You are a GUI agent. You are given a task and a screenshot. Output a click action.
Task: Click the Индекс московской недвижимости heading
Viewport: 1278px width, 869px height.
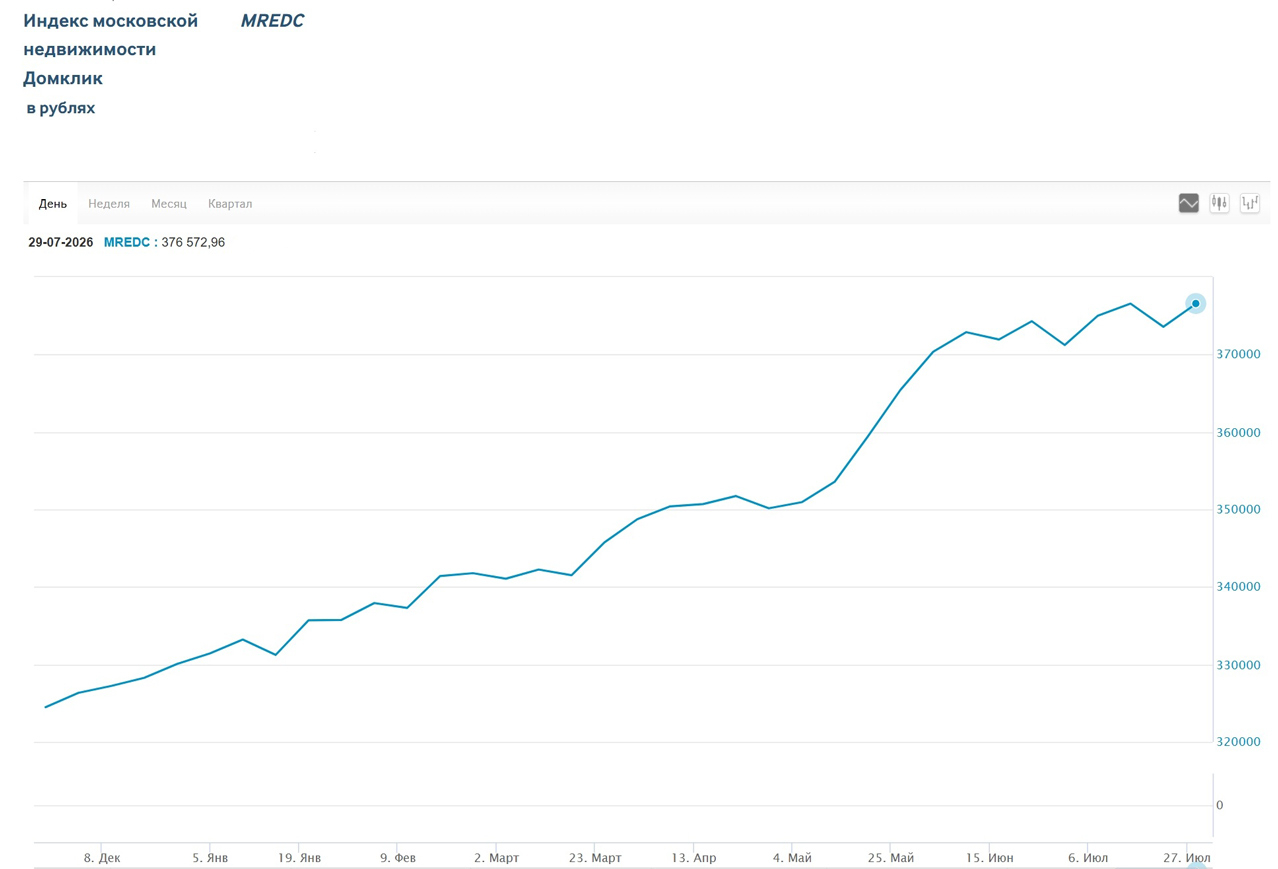click(111, 35)
